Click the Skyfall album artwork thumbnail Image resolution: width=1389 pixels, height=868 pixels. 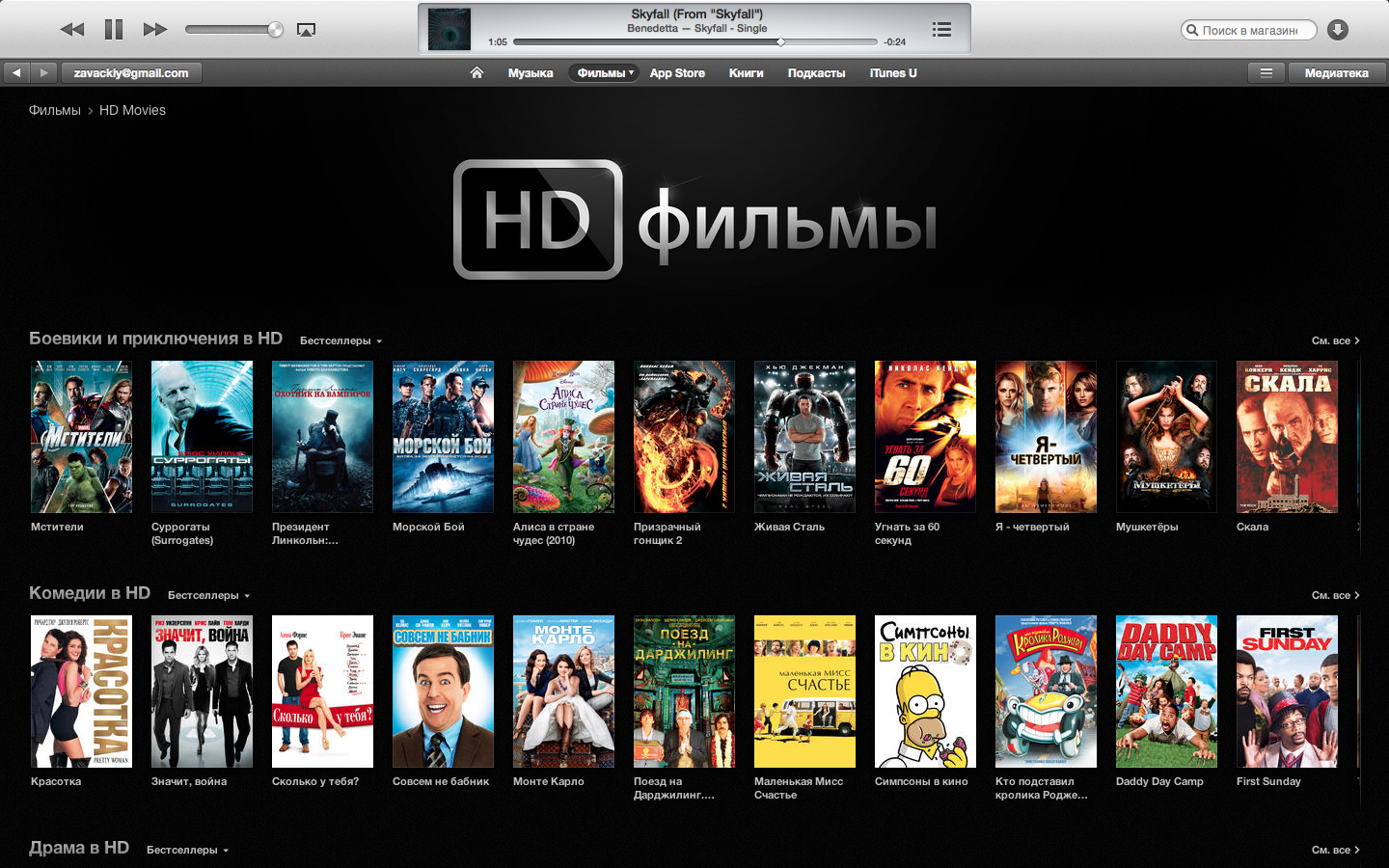point(449,29)
